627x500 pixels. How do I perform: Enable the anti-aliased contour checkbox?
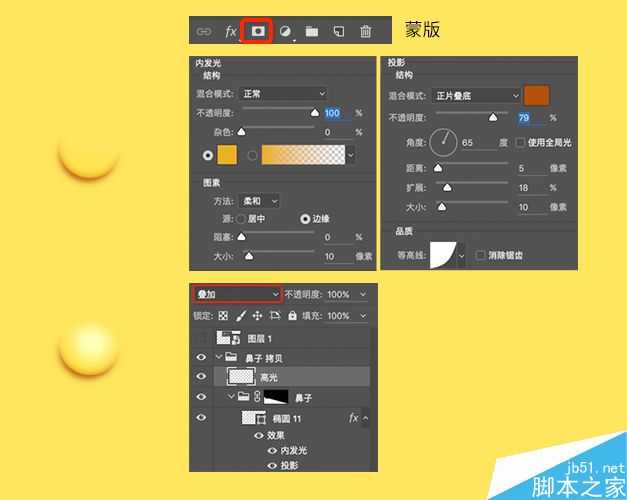pos(481,255)
